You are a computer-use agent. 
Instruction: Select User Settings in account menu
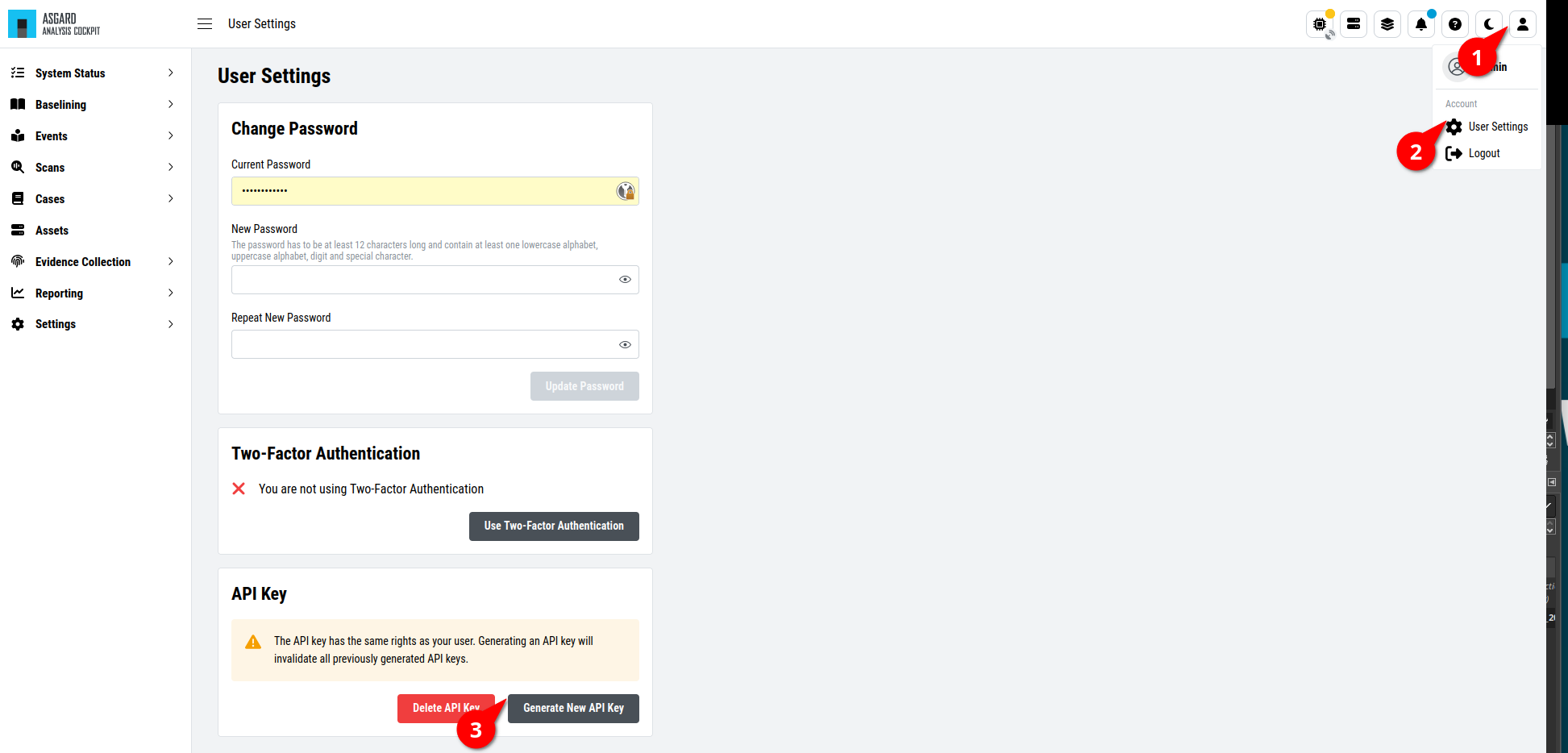click(x=1487, y=127)
